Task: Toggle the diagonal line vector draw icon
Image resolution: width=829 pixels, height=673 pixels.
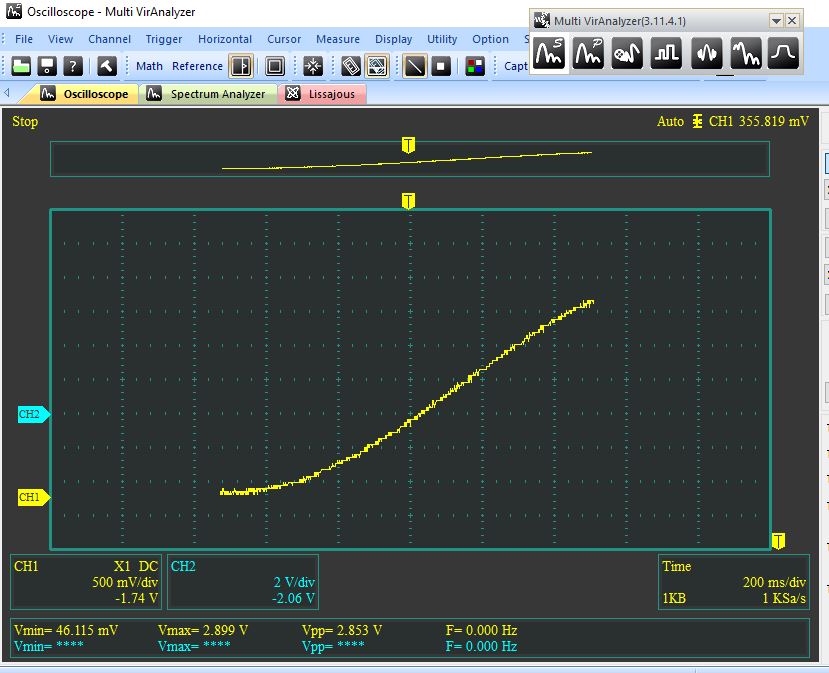Action: pos(414,66)
